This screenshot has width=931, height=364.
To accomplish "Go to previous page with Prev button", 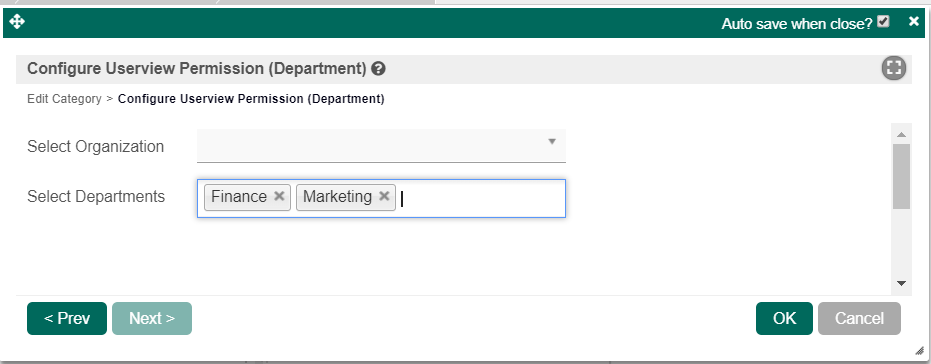I will [x=67, y=318].
